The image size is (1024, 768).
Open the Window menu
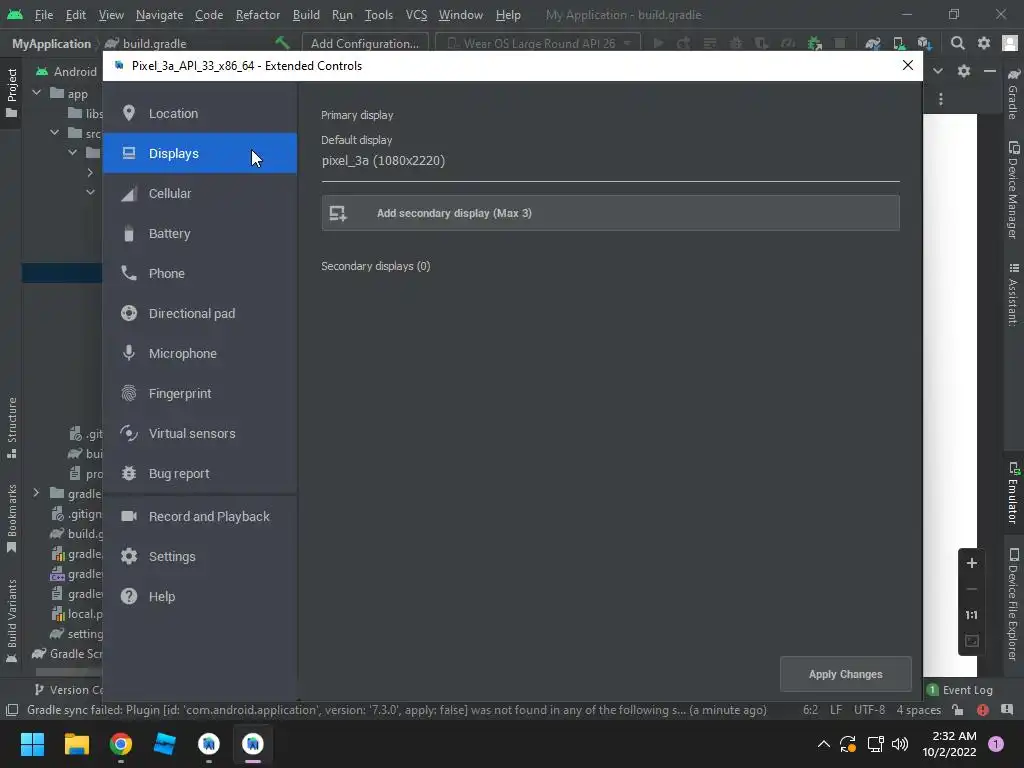(460, 14)
